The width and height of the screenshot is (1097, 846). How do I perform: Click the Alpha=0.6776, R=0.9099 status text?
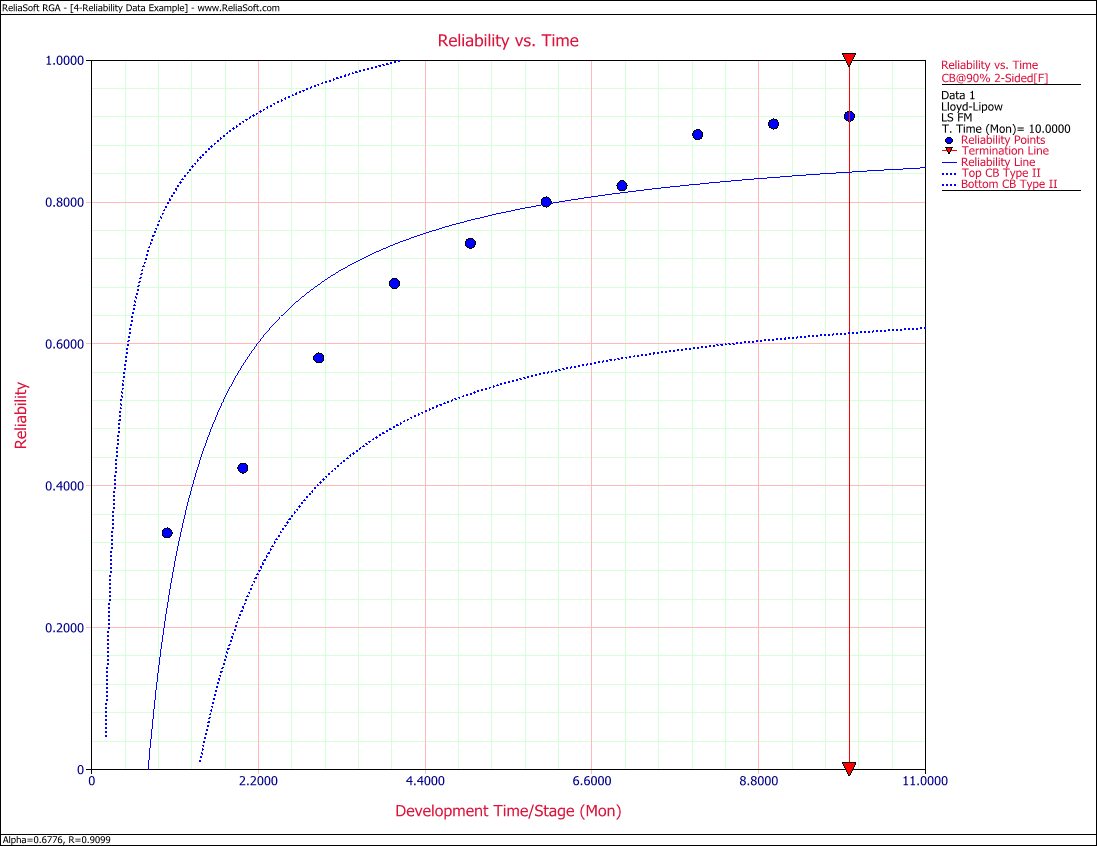[57, 840]
